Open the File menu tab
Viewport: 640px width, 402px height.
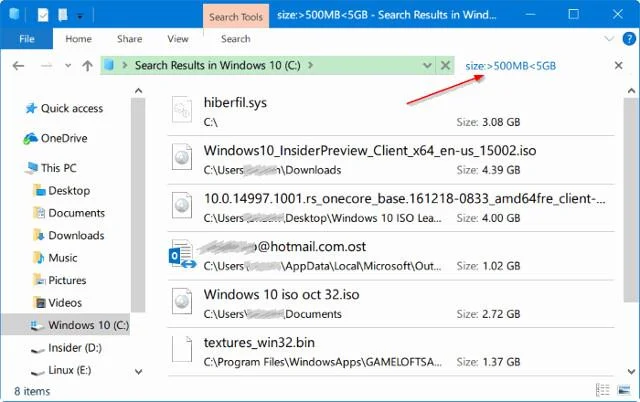[x=27, y=39]
